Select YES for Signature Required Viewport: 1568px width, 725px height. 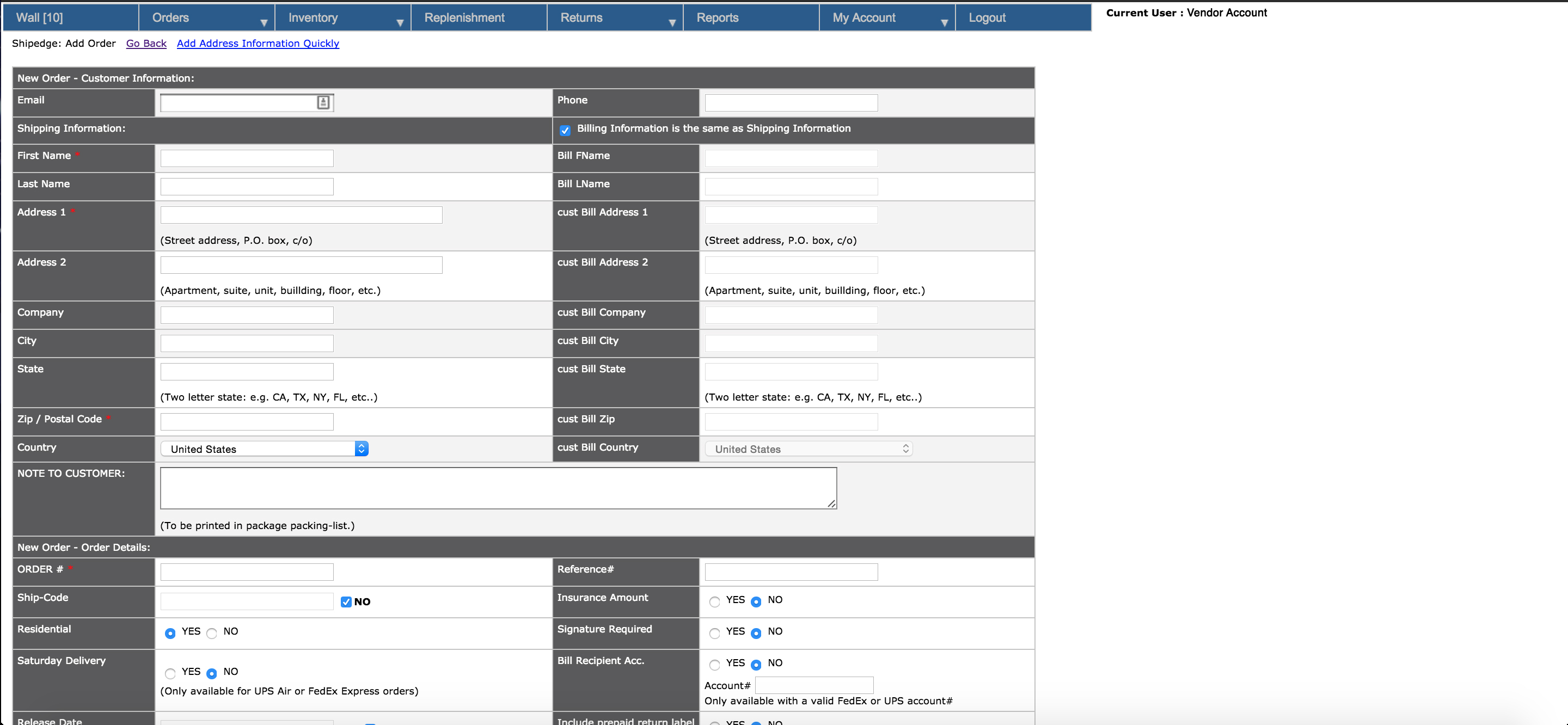coord(715,633)
